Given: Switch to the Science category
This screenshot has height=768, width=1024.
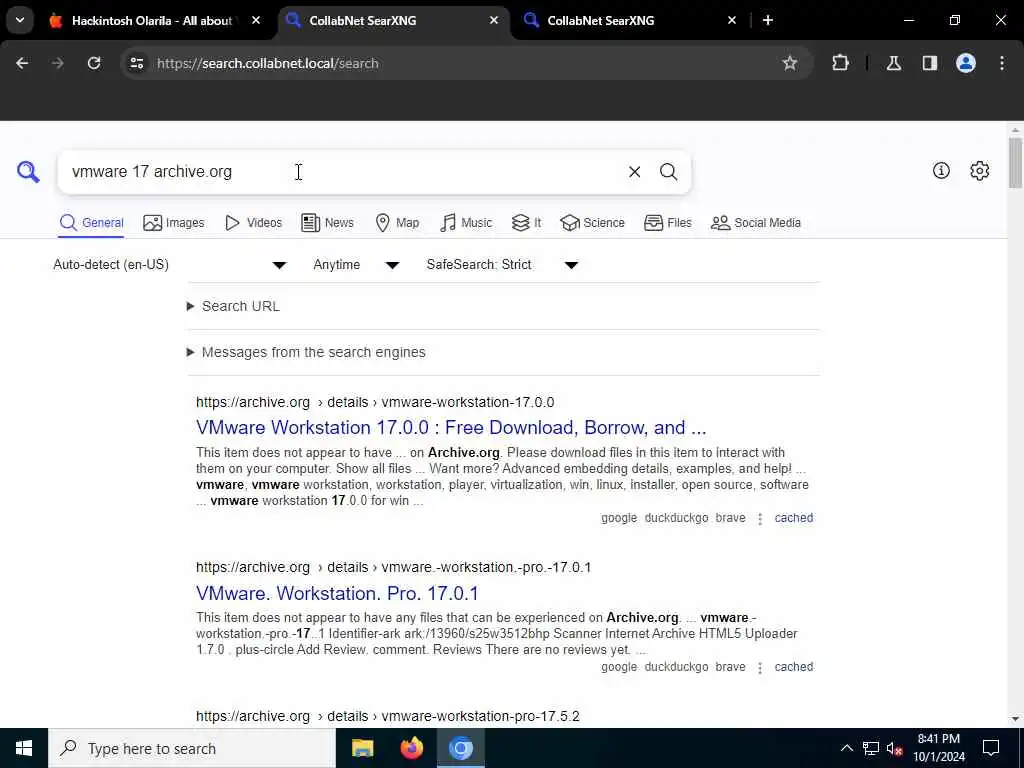Looking at the screenshot, I should (x=592, y=223).
